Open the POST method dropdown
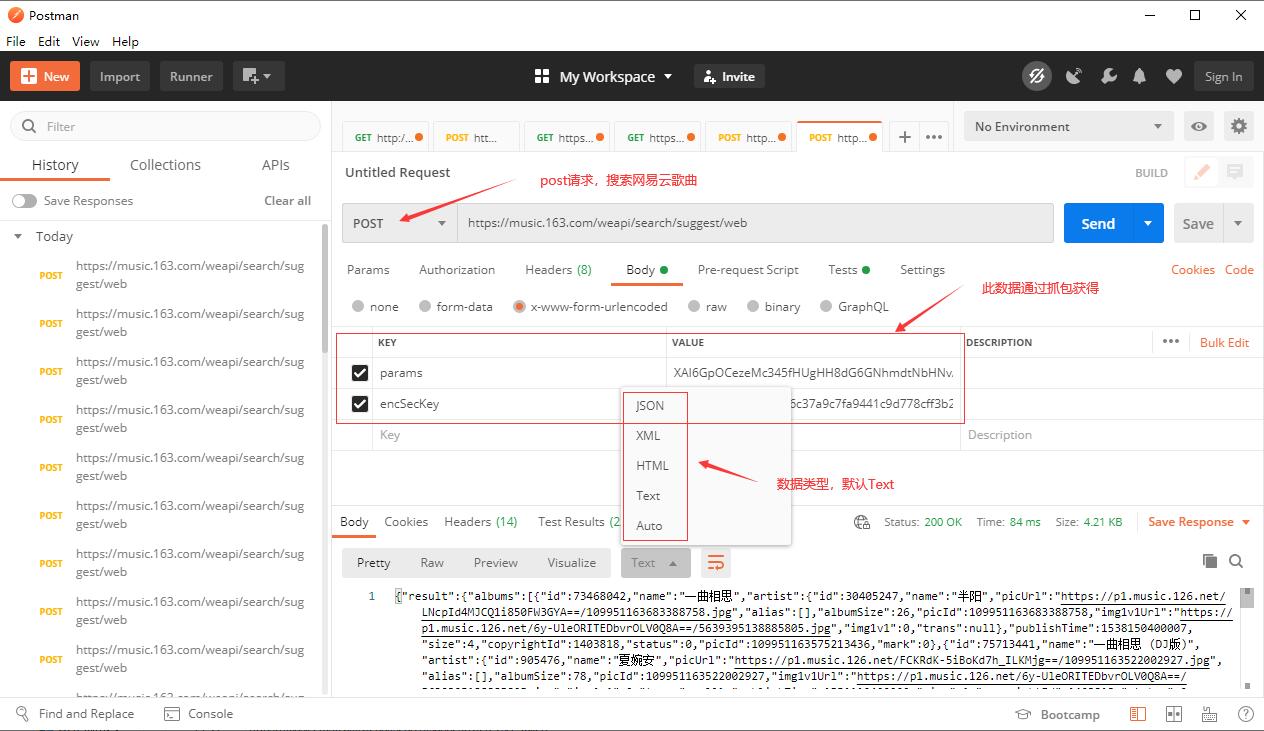The width and height of the screenshot is (1264, 731). click(400, 223)
